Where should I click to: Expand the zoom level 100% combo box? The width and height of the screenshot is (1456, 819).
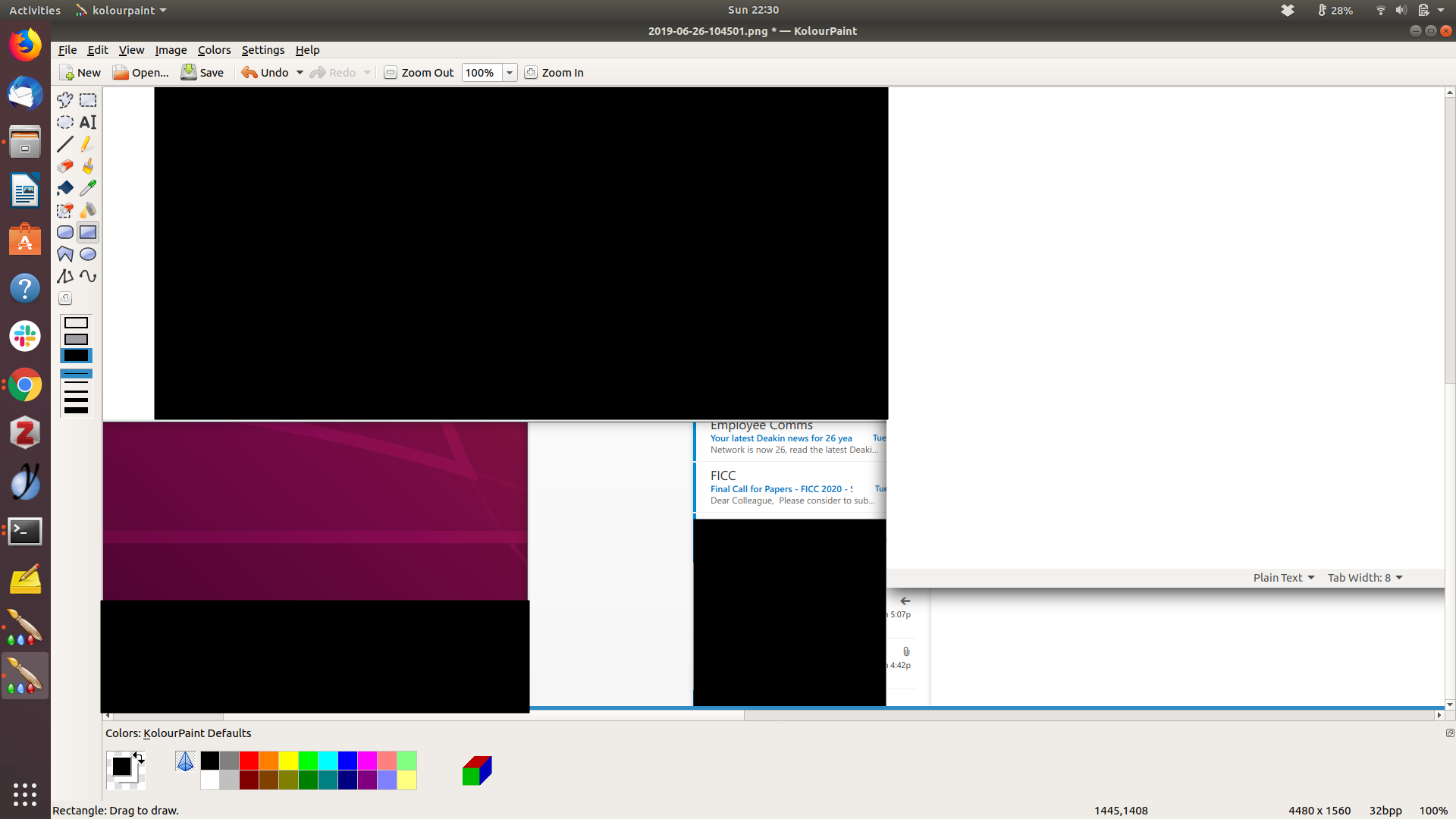(x=510, y=73)
